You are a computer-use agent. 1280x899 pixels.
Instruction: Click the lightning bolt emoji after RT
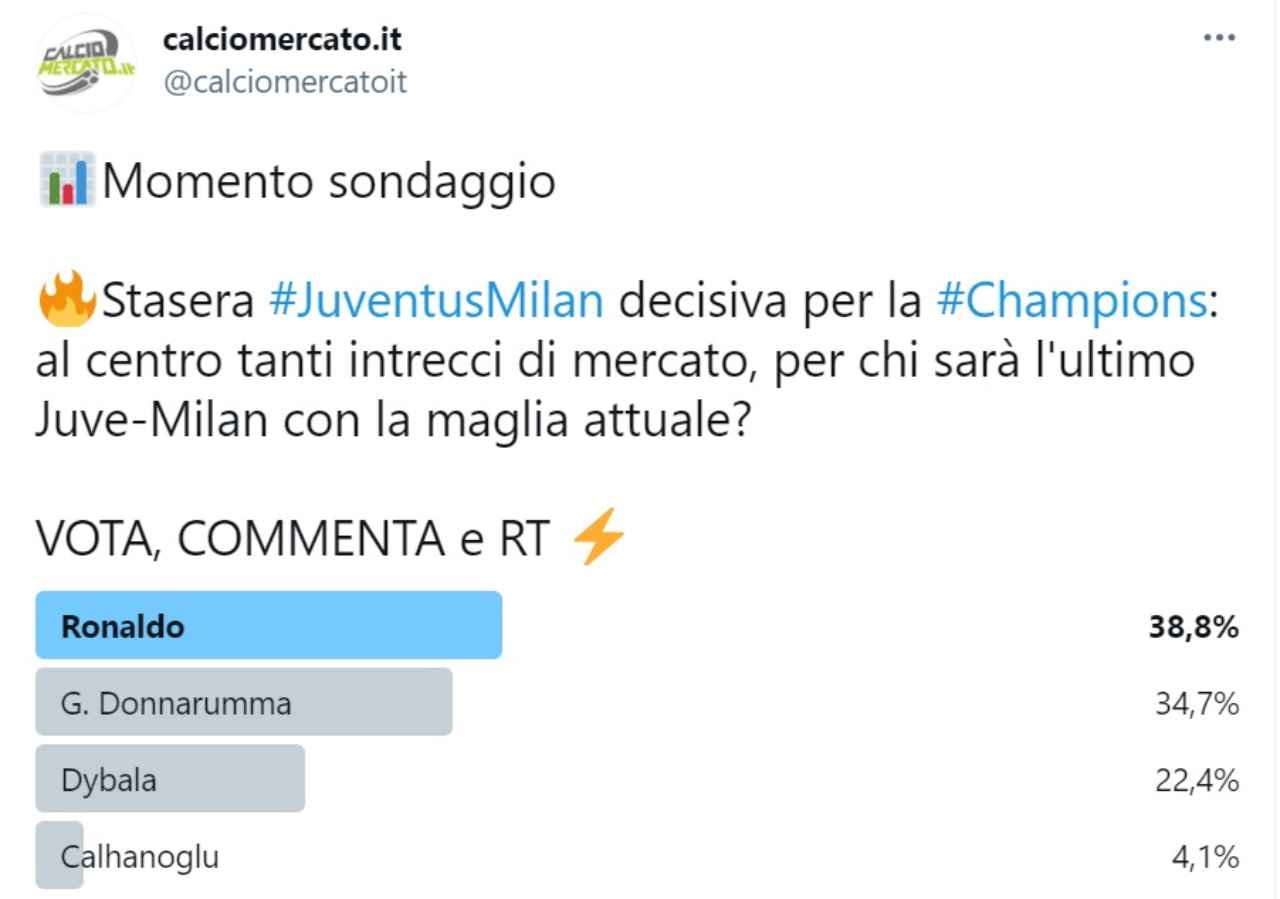[598, 537]
